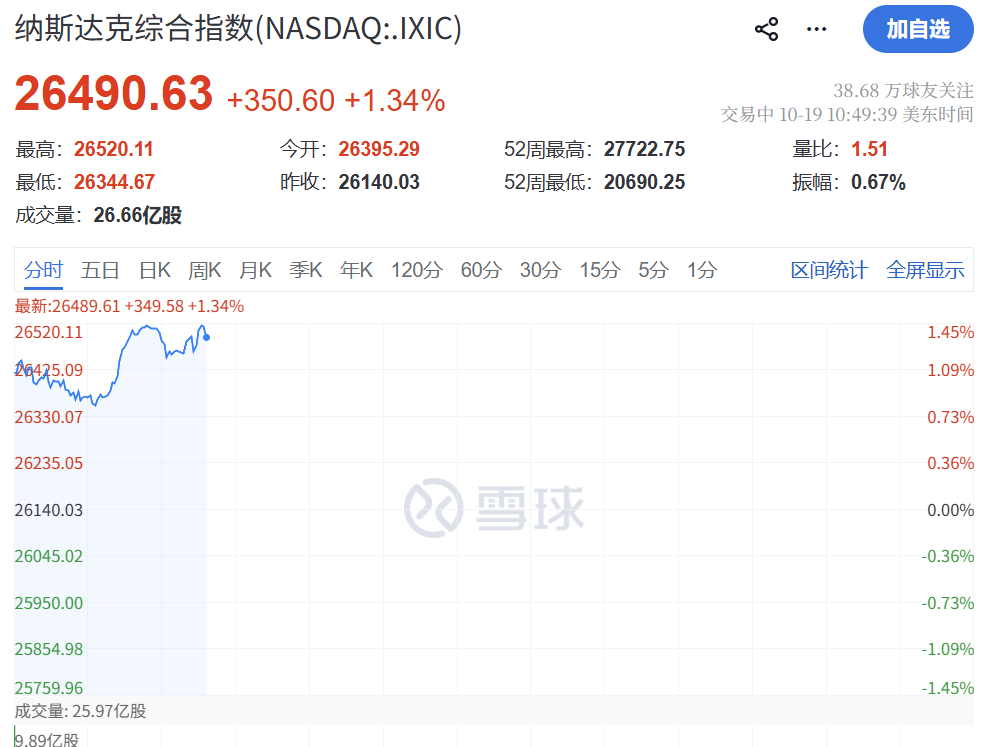Click the 26235.05 price axis label

click(x=49, y=463)
